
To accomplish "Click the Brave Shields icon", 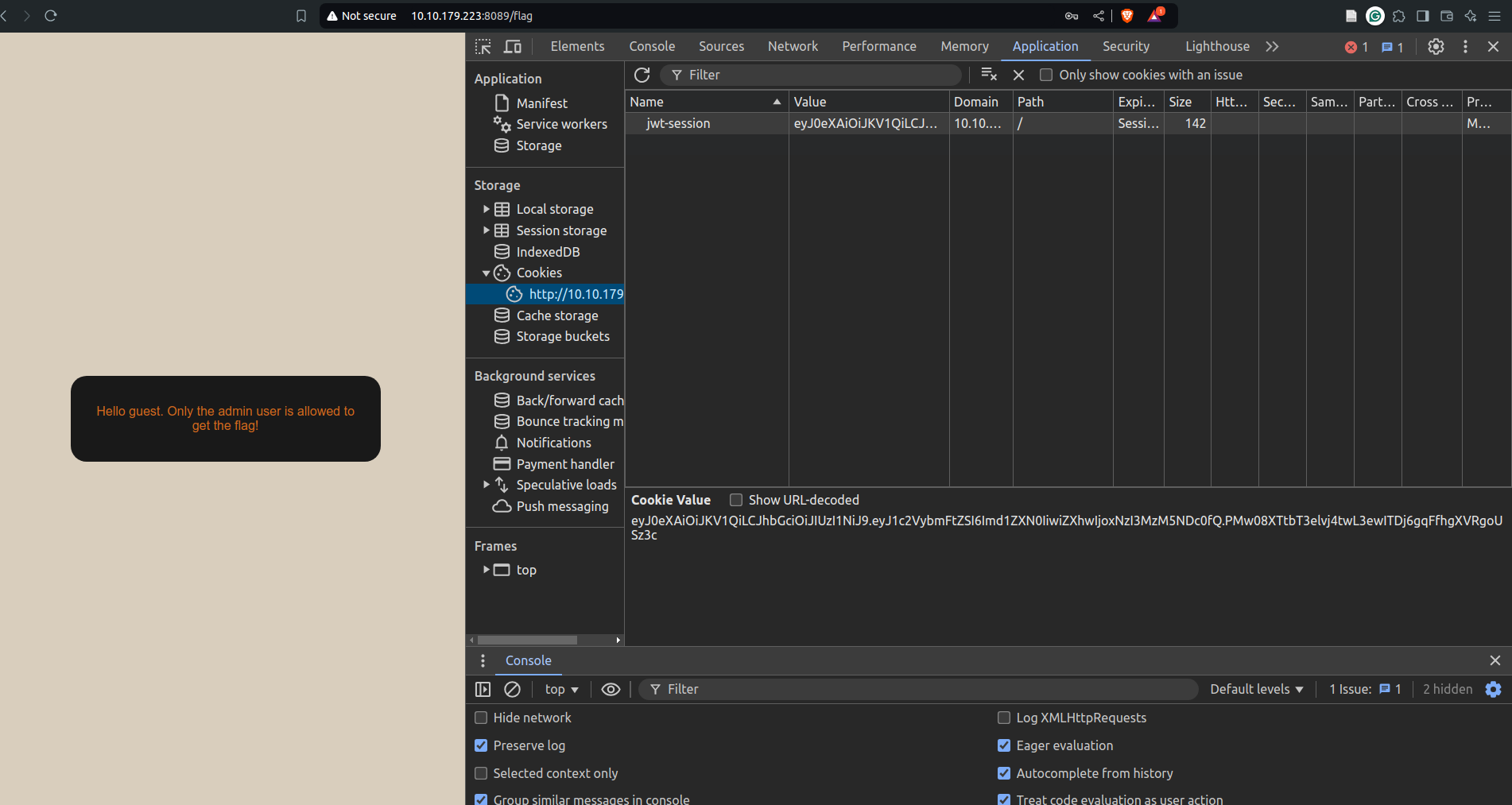I will (1126, 16).
